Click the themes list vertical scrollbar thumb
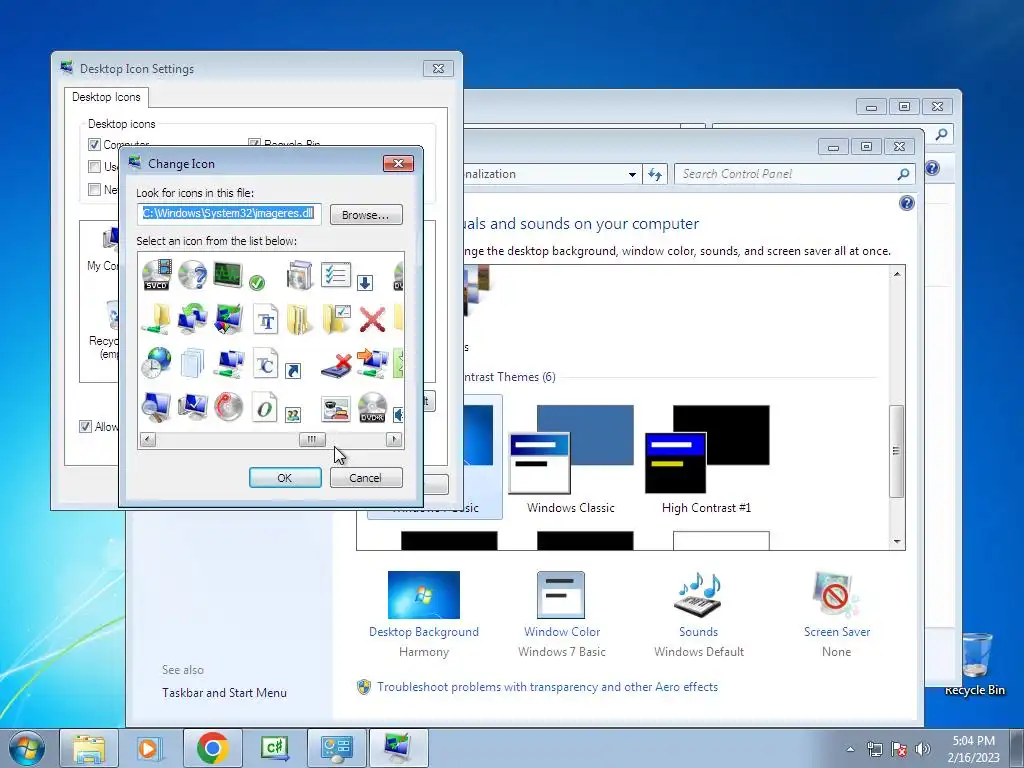The height and width of the screenshot is (768, 1024). (x=897, y=451)
